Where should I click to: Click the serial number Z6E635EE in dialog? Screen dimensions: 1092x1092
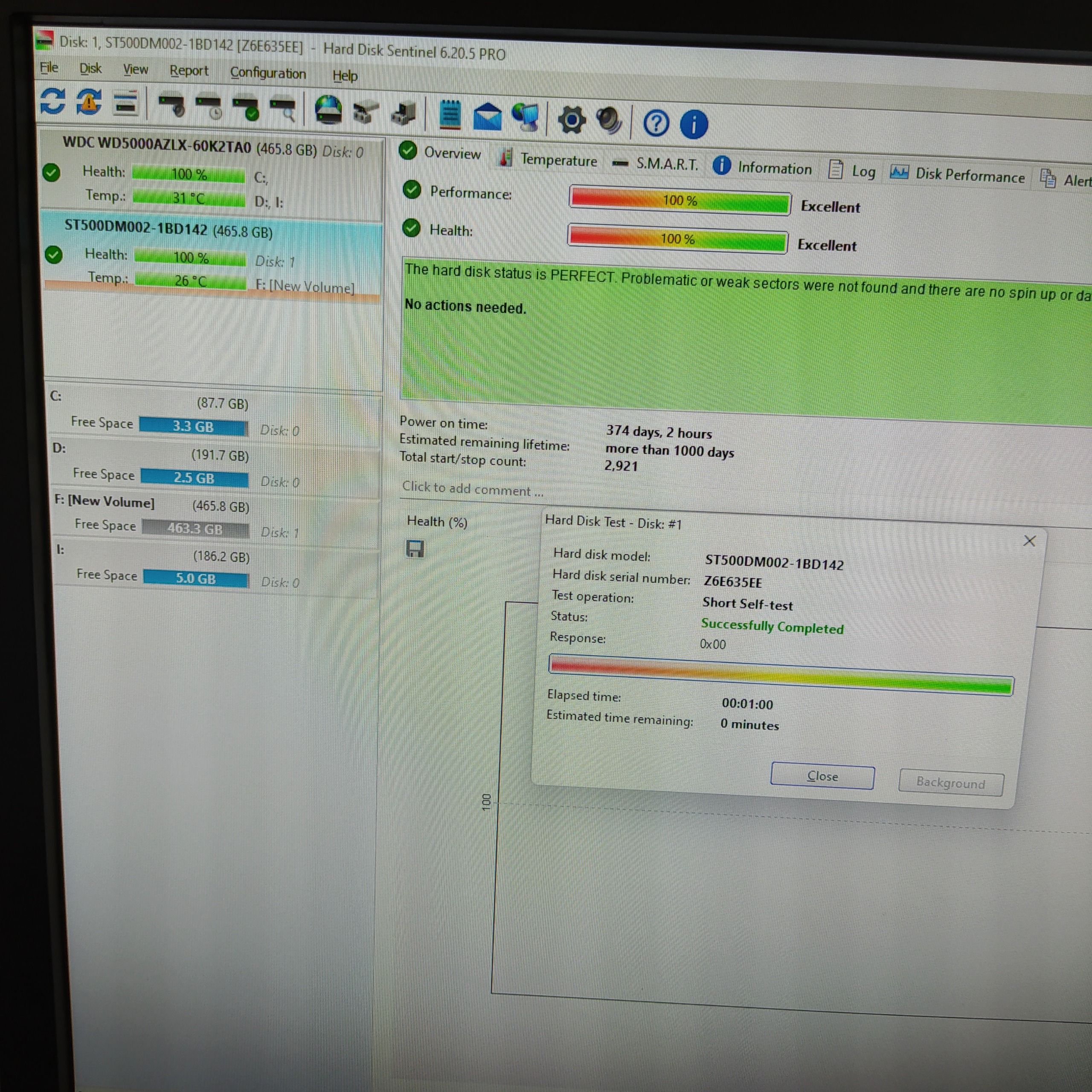732,581
